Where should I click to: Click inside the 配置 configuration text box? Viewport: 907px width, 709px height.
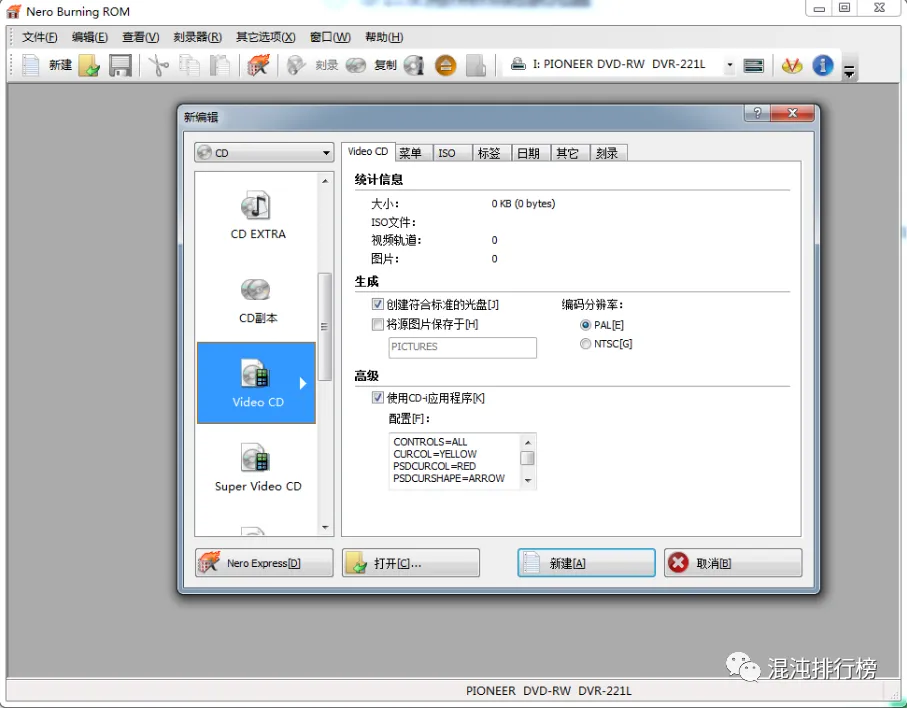455,461
